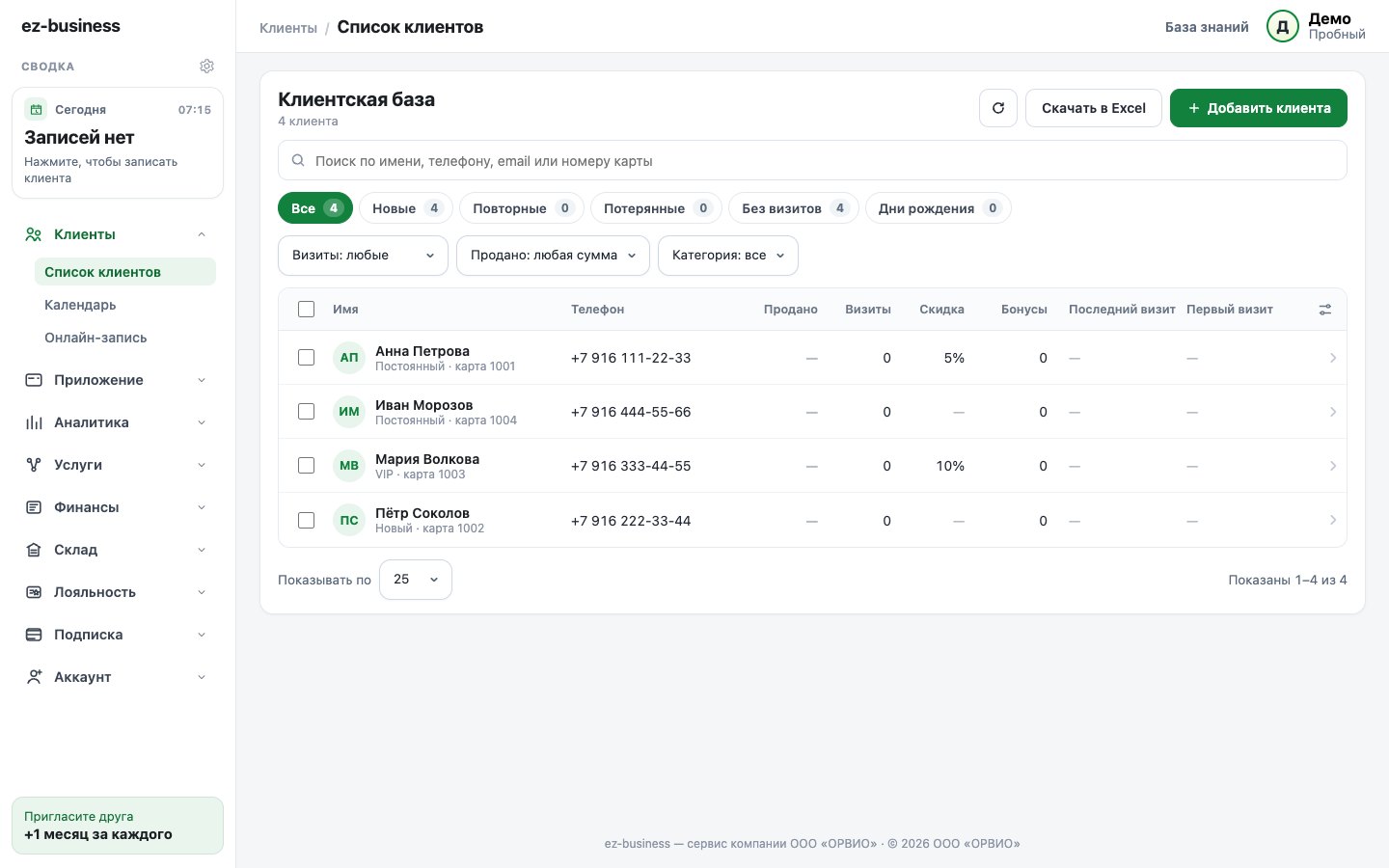
Task: Click the Услуги sidebar icon
Action: [x=34, y=465]
